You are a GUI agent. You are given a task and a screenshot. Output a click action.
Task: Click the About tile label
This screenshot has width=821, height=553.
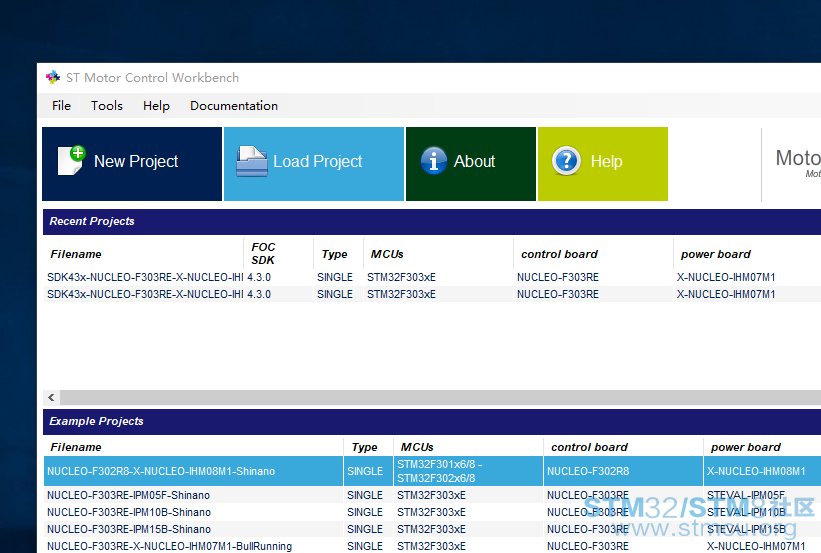click(x=474, y=161)
